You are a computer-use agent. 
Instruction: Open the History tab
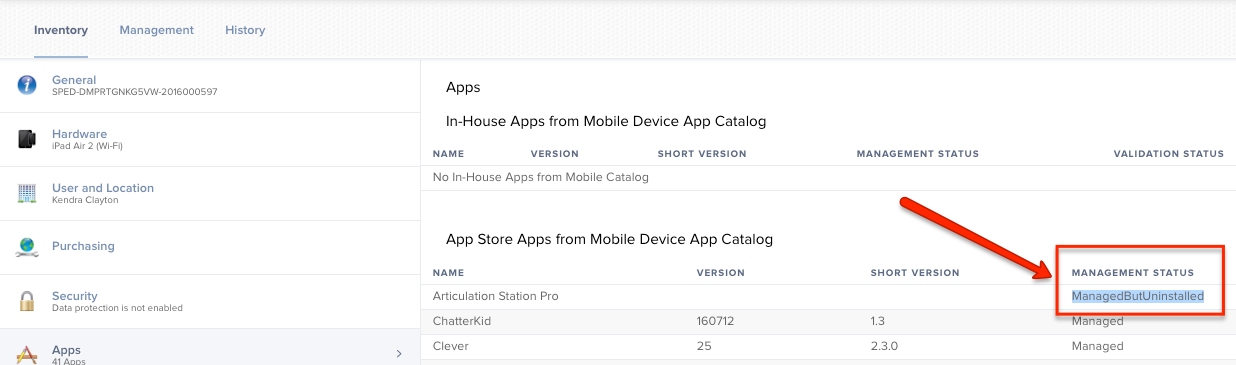tap(245, 30)
